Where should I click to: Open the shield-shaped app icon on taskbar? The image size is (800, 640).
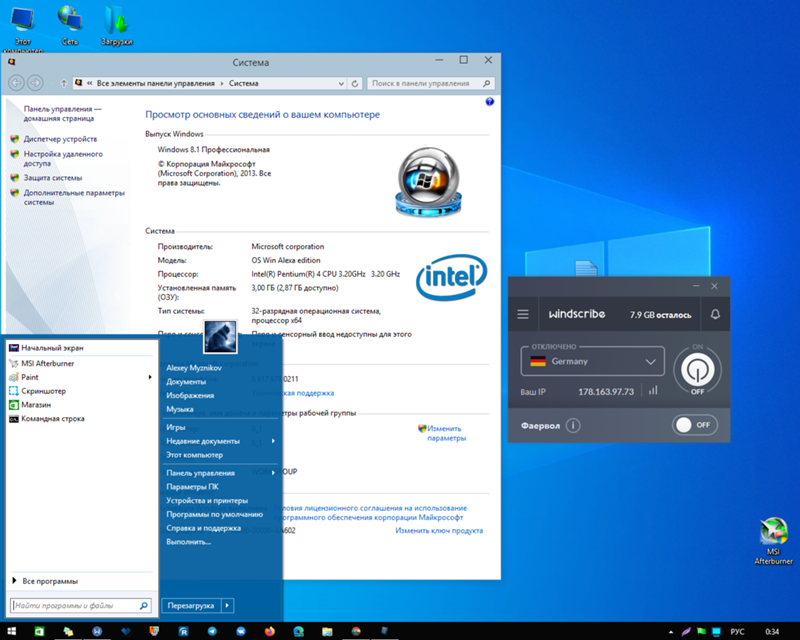click(154, 631)
